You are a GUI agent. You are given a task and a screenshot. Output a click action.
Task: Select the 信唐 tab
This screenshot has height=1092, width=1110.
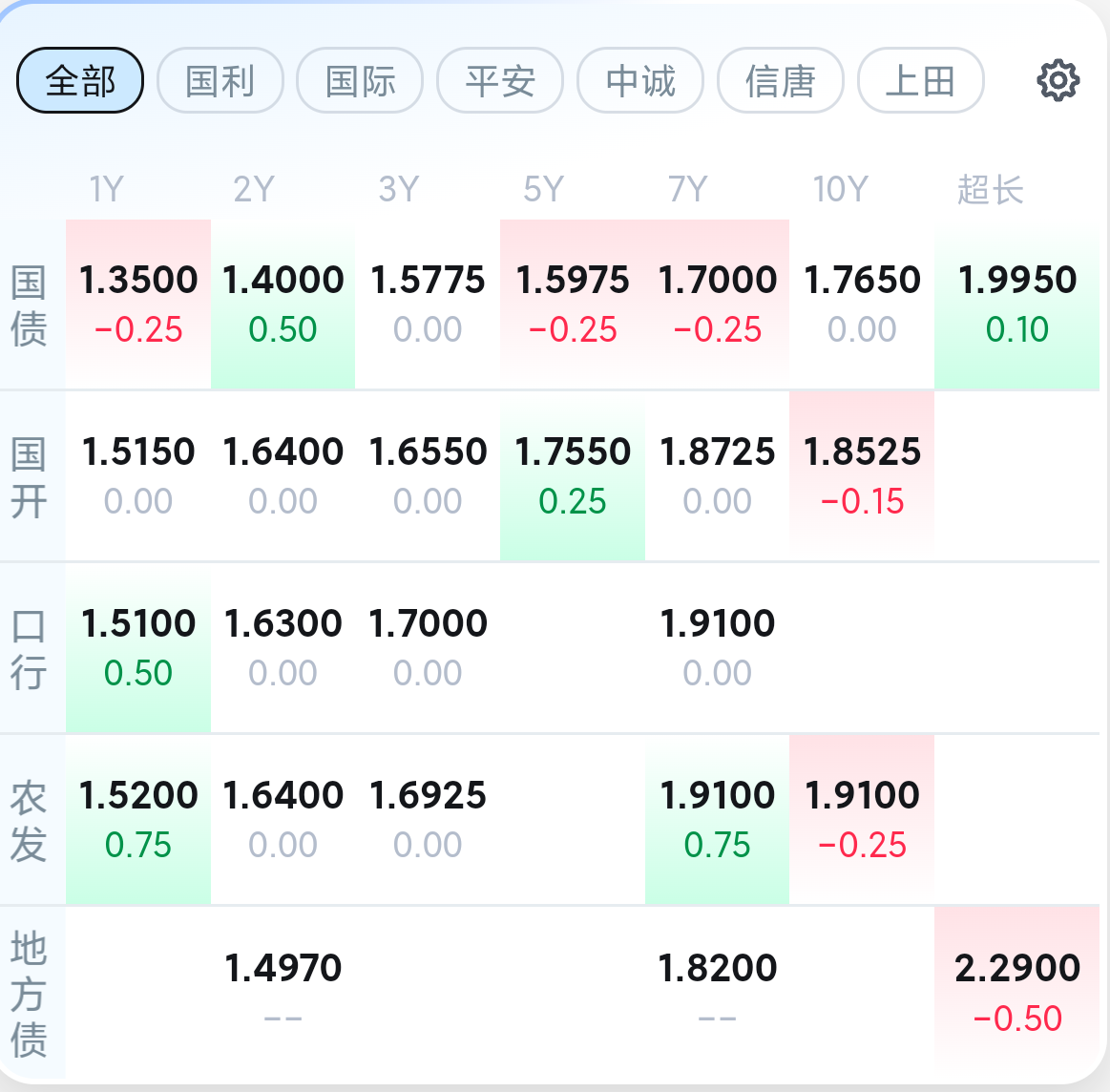[781, 81]
